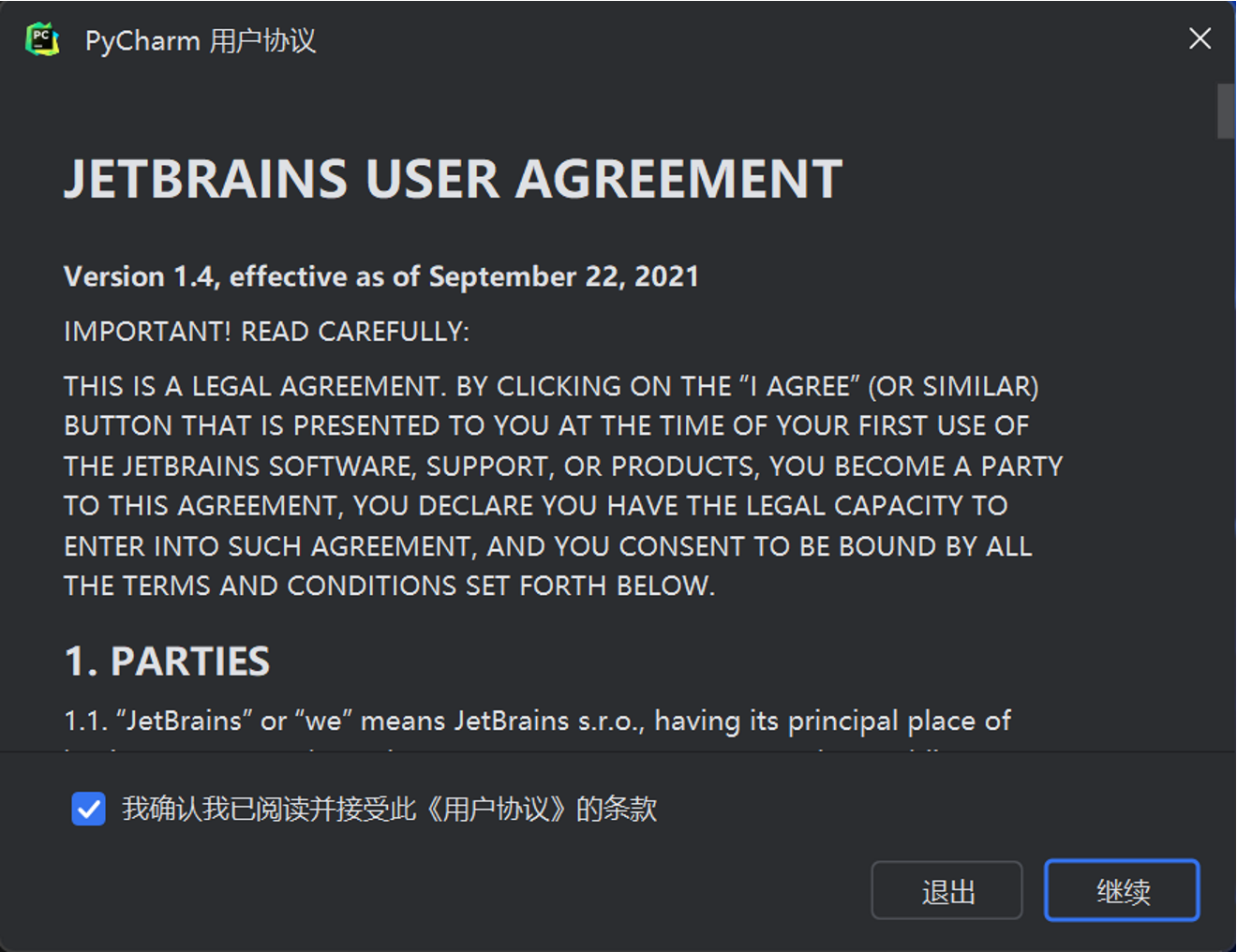
Task: Click the "THE TERMS AND CONDITIONS SET FORTH BELOW" line
Action: click(389, 586)
